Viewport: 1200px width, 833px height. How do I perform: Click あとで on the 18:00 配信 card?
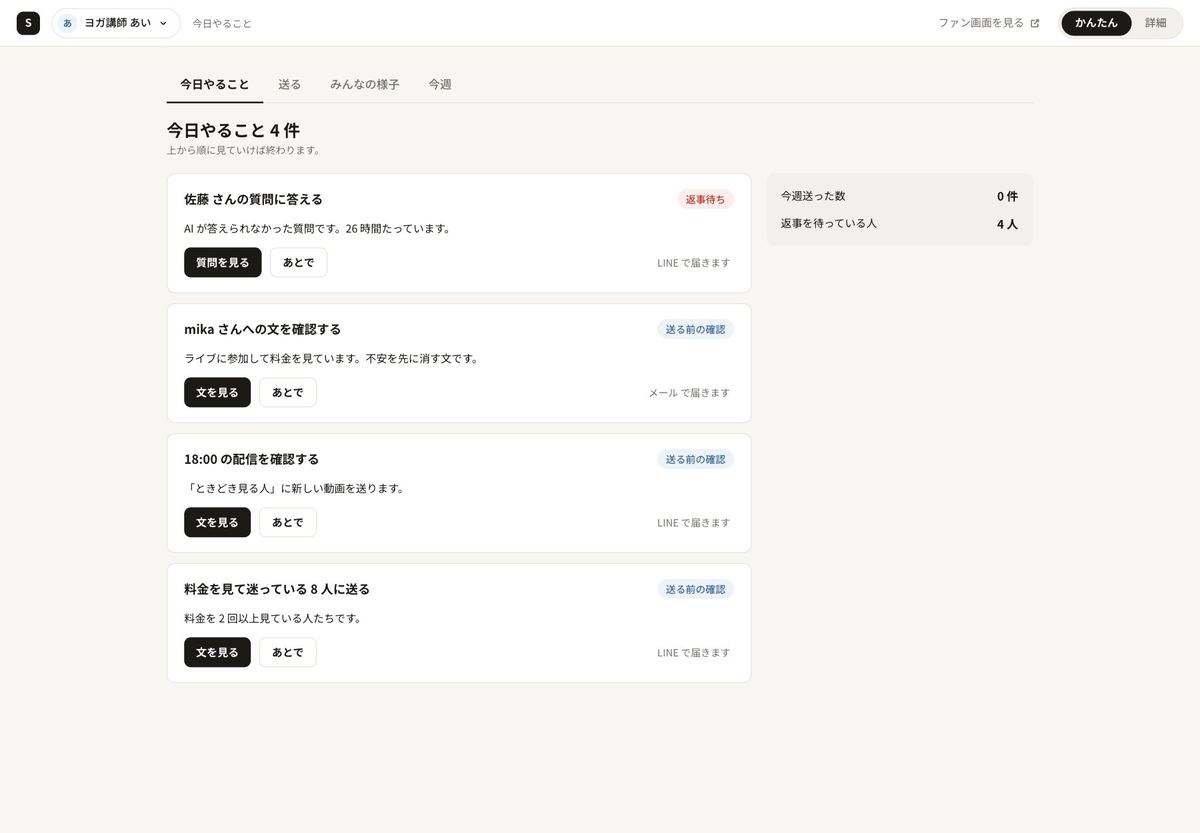tap(288, 522)
